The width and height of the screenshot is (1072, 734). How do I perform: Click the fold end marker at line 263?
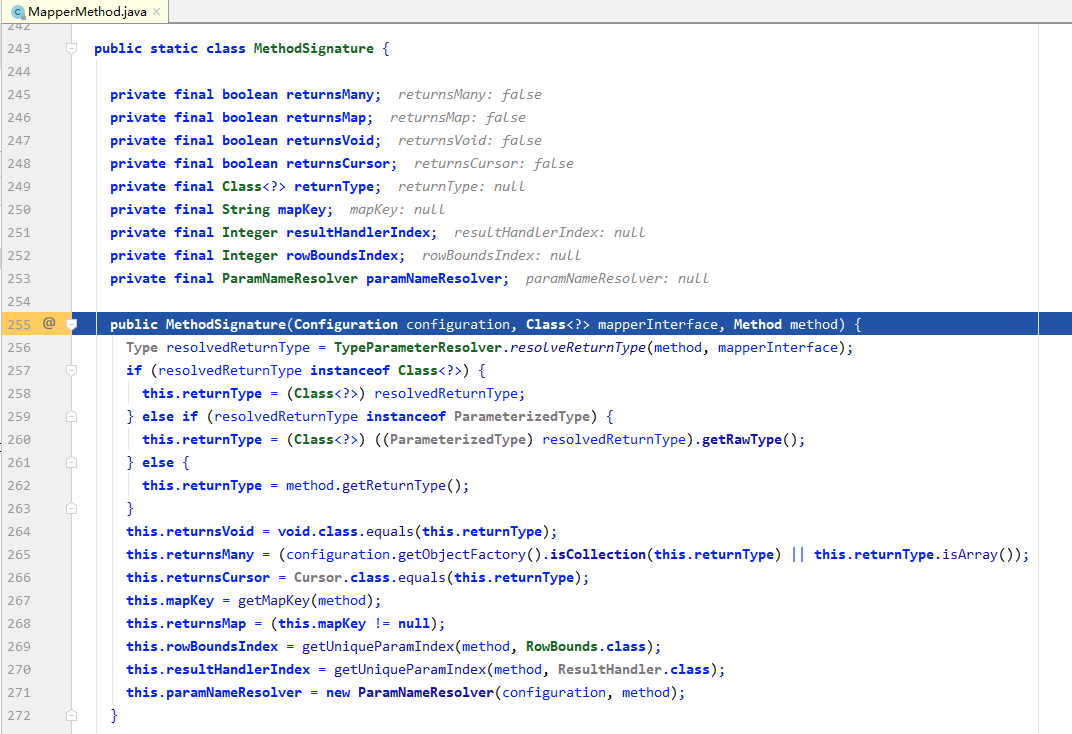point(71,508)
